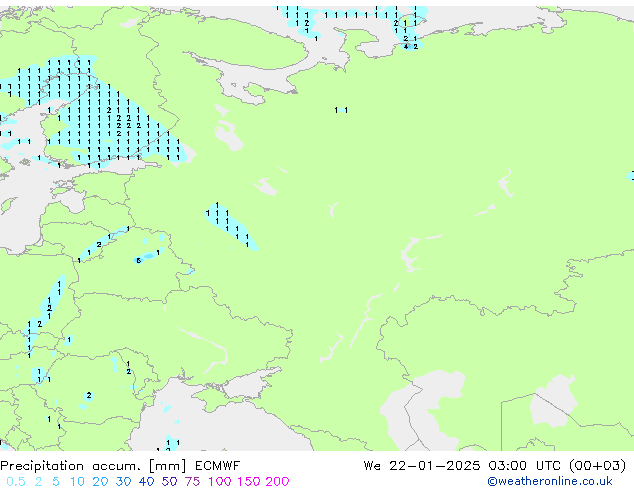The height and width of the screenshot is (490, 634).
Task: Click the '(00+03)' forecast offset label
Action: point(596,465)
